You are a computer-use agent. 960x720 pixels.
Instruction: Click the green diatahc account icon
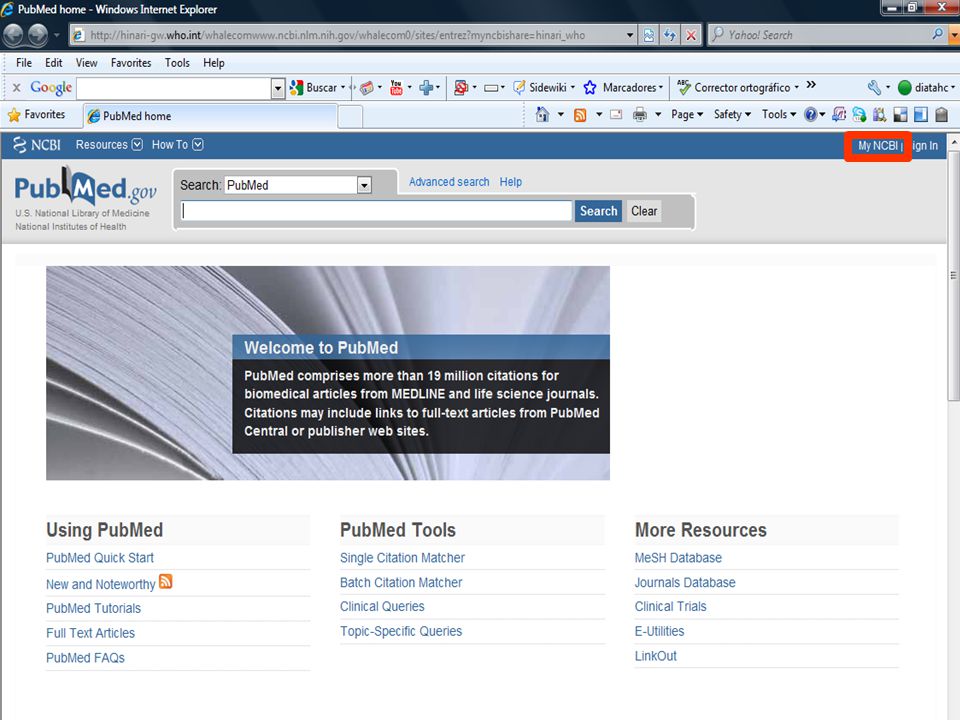pyautogui.click(x=904, y=88)
